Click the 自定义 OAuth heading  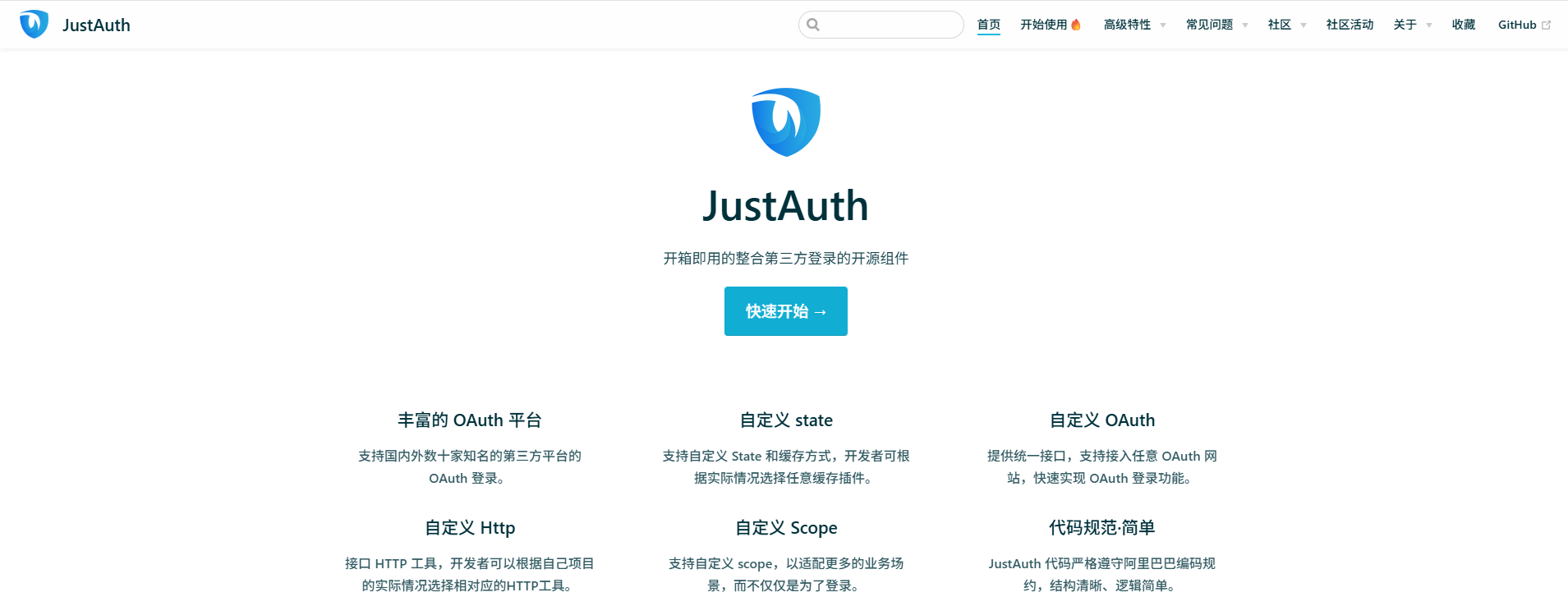(1102, 420)
